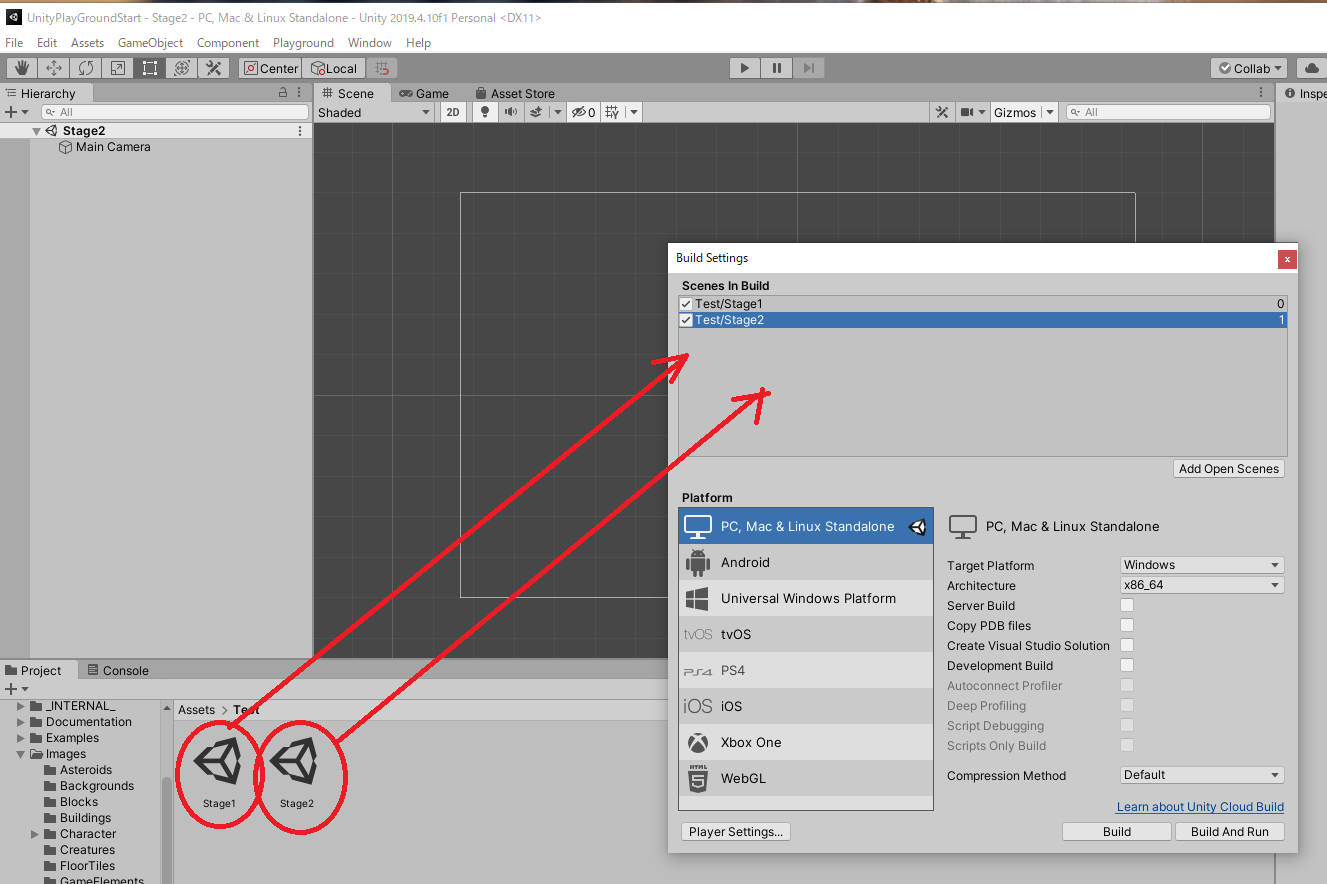Collapse the Stage2 hierarchy node
Screen dimensions: 1327x884
pyautogui.click(x=36, y=131)
